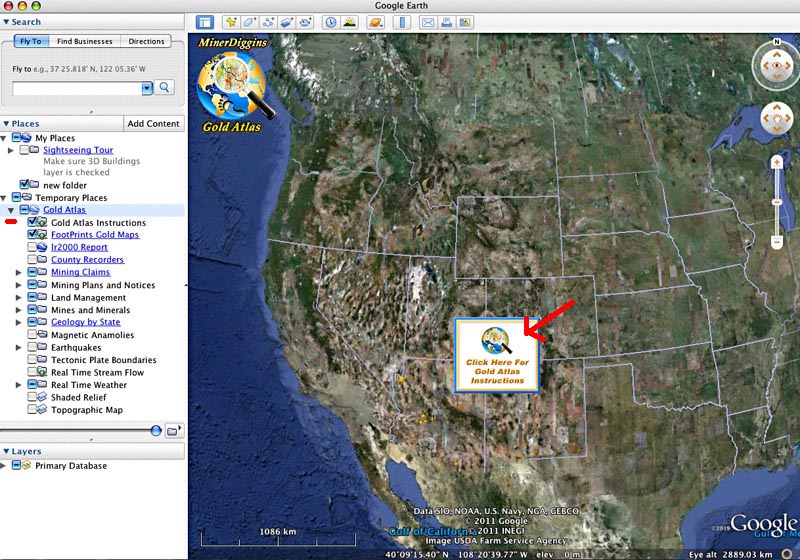Open the Fly To history dropdown
This screenshot has height=560, width=800.
[x=147, y=88]
